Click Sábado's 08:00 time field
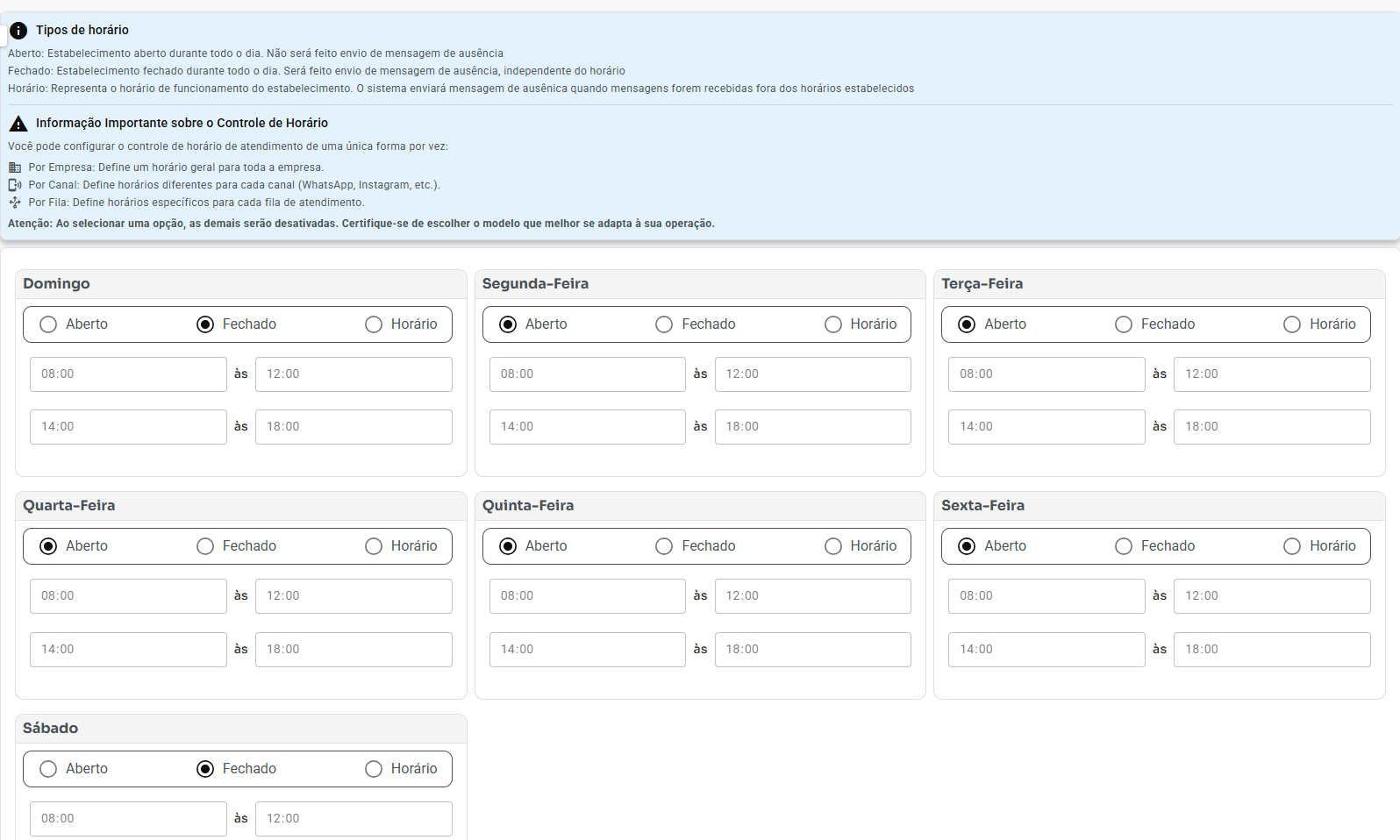This screenshot has height=840, width=1400. (x=128, y=819)
